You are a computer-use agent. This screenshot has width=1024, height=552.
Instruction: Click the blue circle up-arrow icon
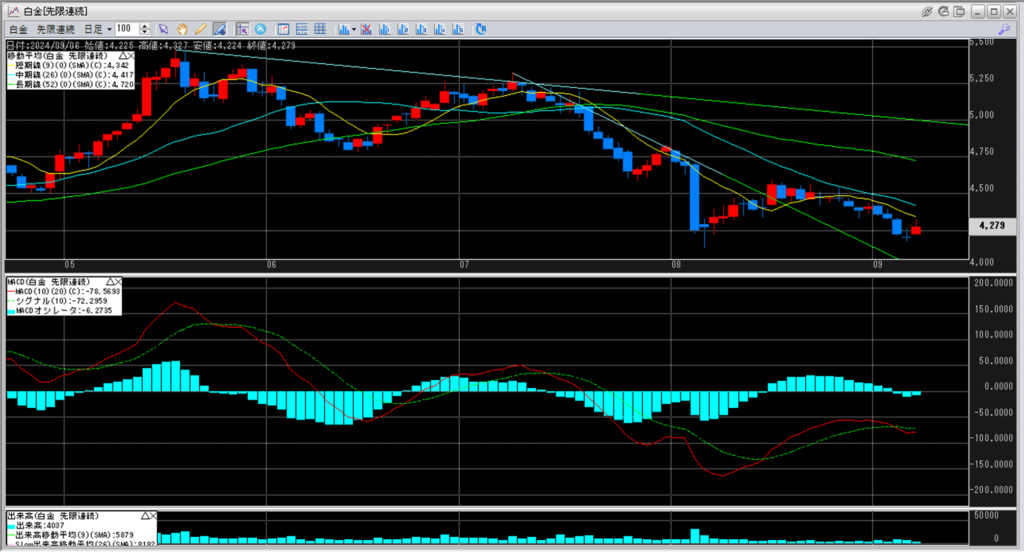click(x=260, y=29)
